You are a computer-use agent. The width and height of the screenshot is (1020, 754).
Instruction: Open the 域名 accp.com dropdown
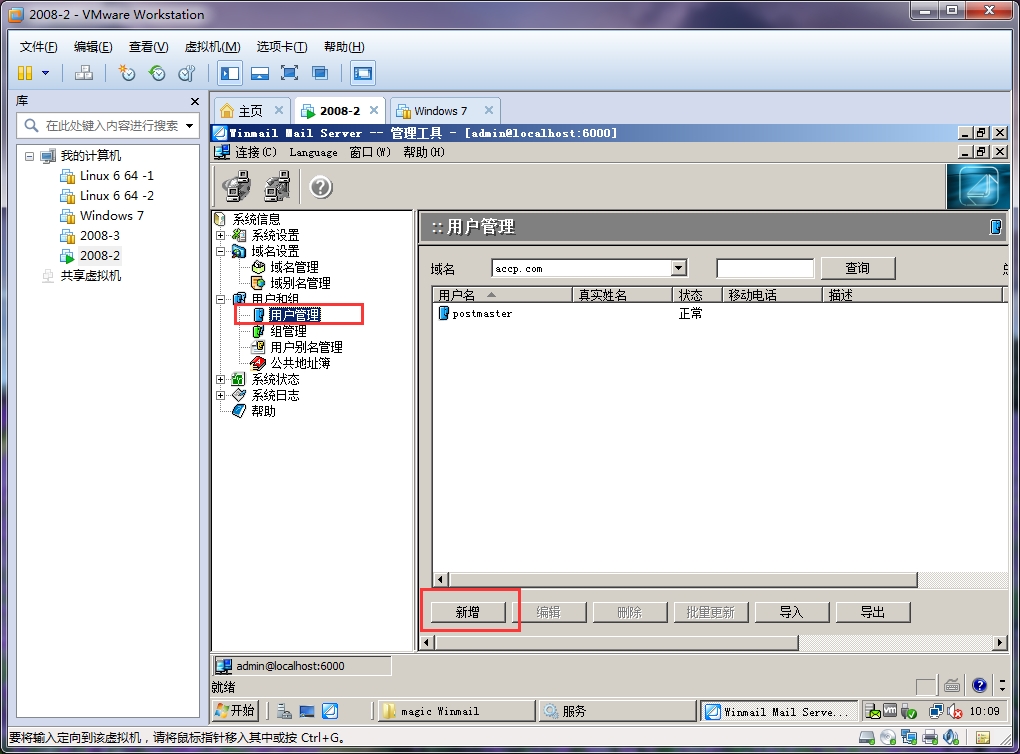[x=678, y=268]
